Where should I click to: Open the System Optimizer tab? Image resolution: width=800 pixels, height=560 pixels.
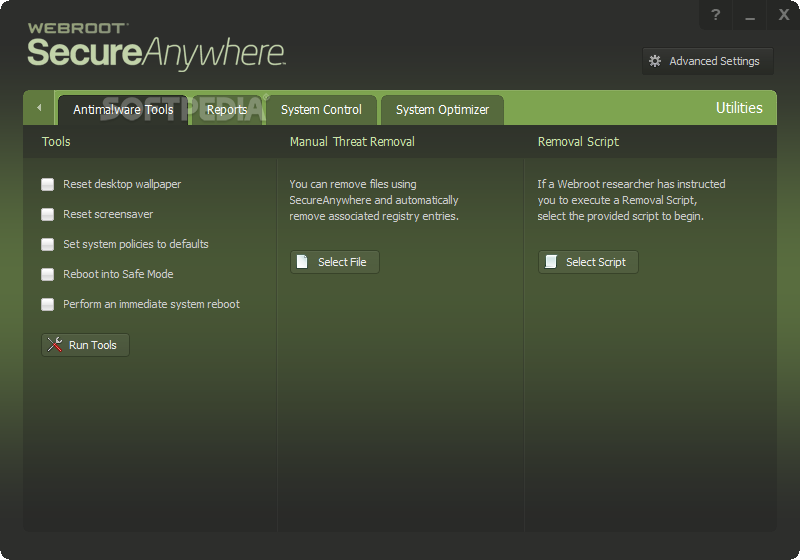[x=442, y=110]
